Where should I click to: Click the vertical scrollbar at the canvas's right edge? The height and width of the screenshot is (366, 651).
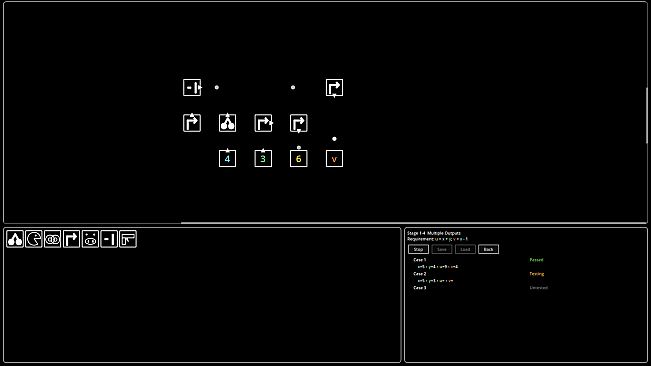(x=646, y=116)
